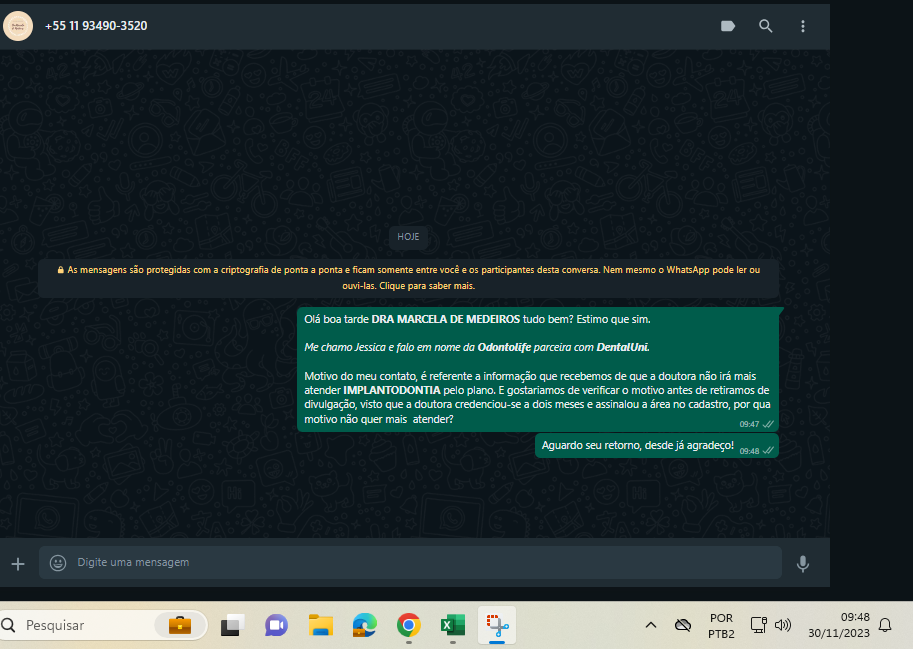The width and height of the screenshot is (913, 649).
Task: Expand the hidden system tray icons
Action: (651, 625)
